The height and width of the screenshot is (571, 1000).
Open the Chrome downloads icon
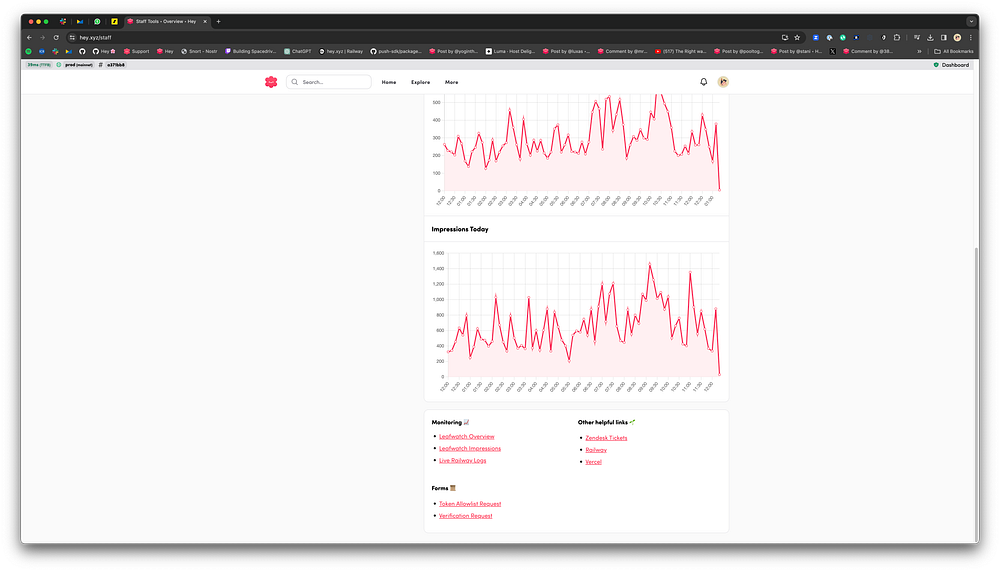930,38
